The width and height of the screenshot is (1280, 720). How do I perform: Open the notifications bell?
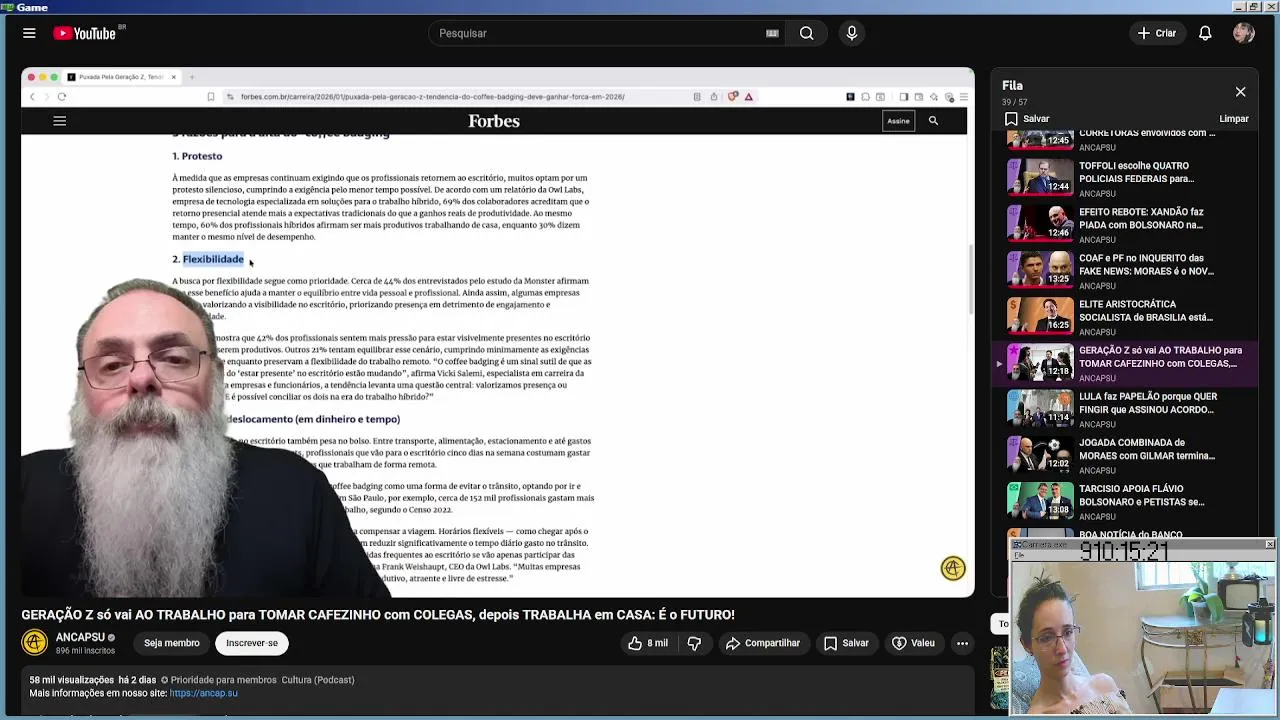(x=1205, y=33)
